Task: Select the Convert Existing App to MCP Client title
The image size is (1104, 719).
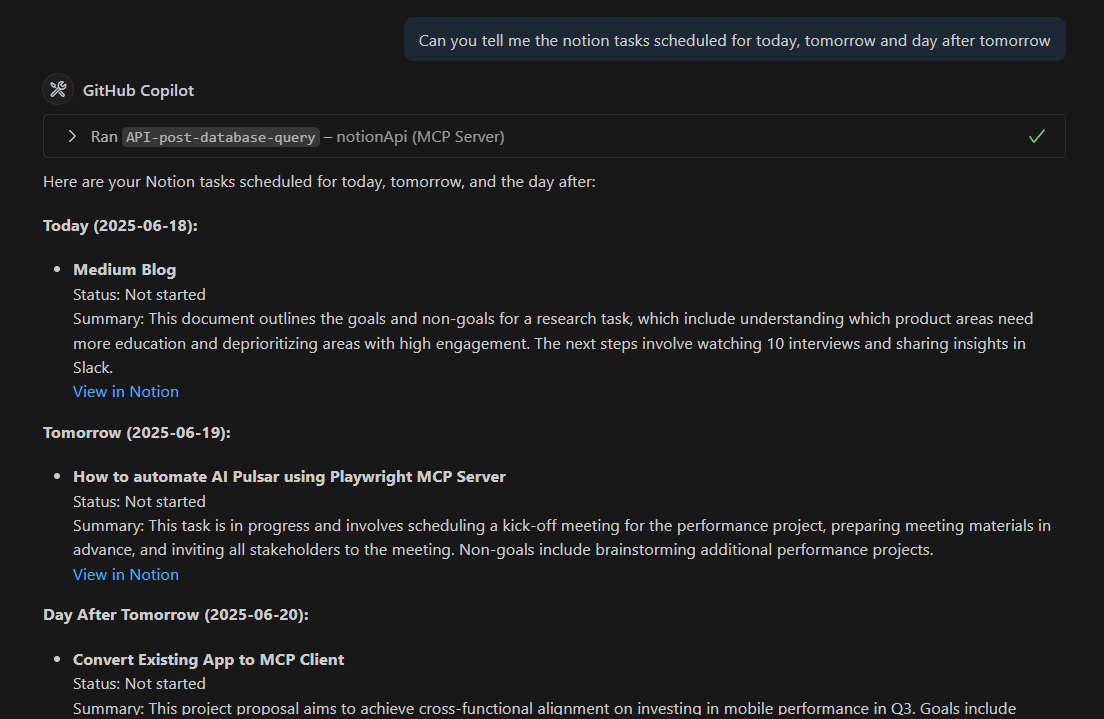Action: [x=208, y=659]
